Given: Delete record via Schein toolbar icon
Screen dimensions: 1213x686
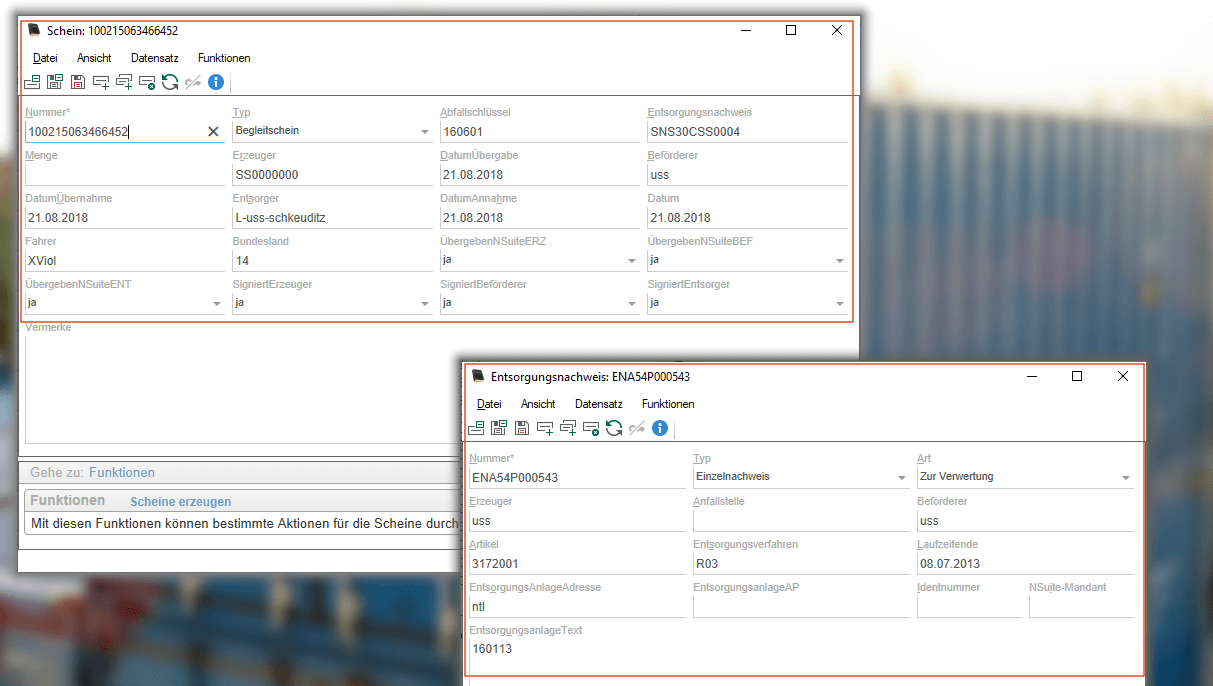Looking at the screenshot, I should [x=147, y=83].
